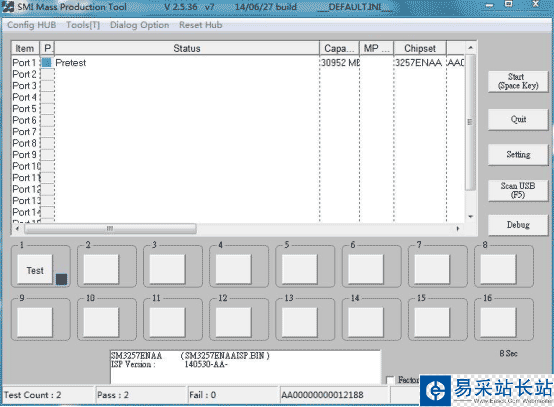Screen dimensions: 554x407
Task: Click the empty button in slot 12
Action: pyautogui.click(x=233, y=322)
